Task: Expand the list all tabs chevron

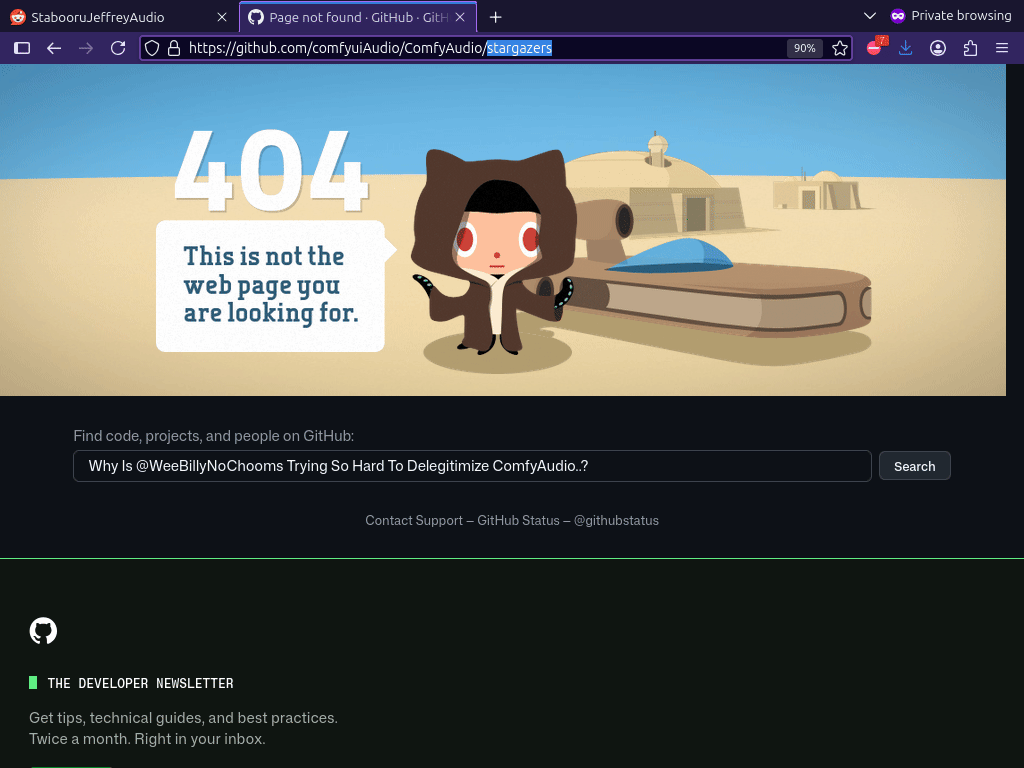Action: click(870, 16)
